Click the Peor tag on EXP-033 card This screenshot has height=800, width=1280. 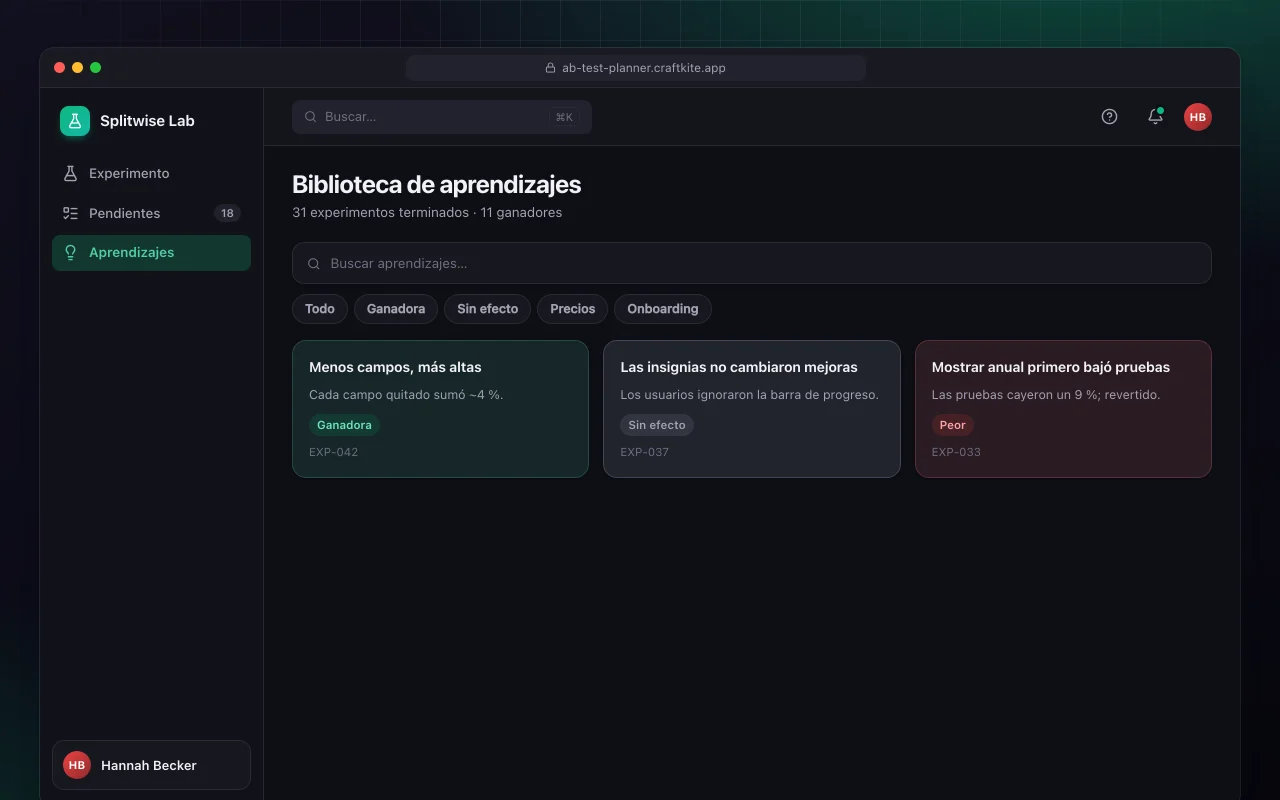click(x=953, y=425)
